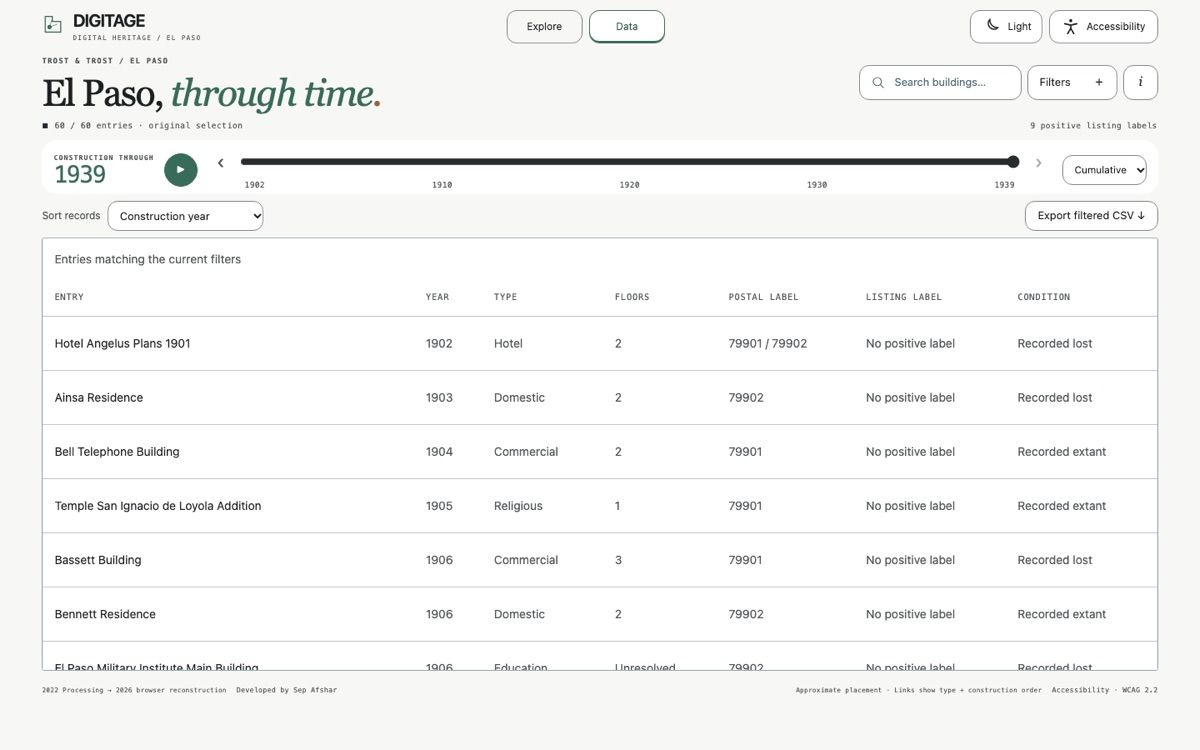This screenshot has height=750, width=1200.
Task: Click the Religious type cell
Action: point(518,506)
